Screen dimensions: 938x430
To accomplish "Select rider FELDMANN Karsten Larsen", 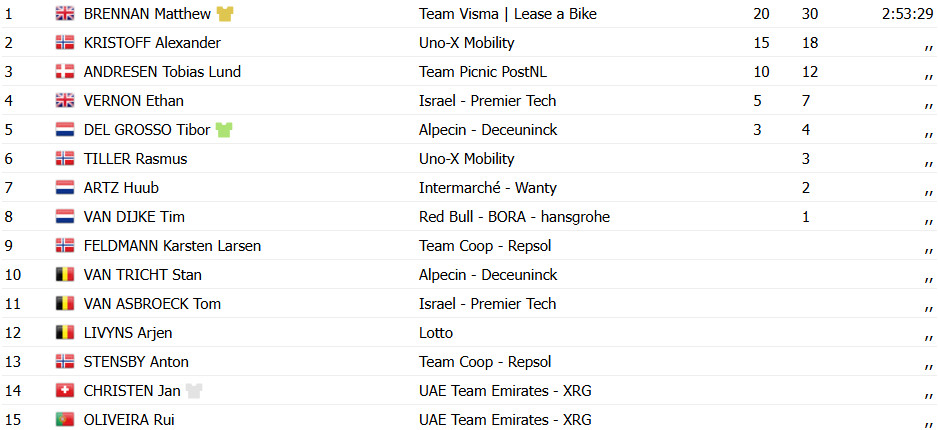I will pos(172,246).
